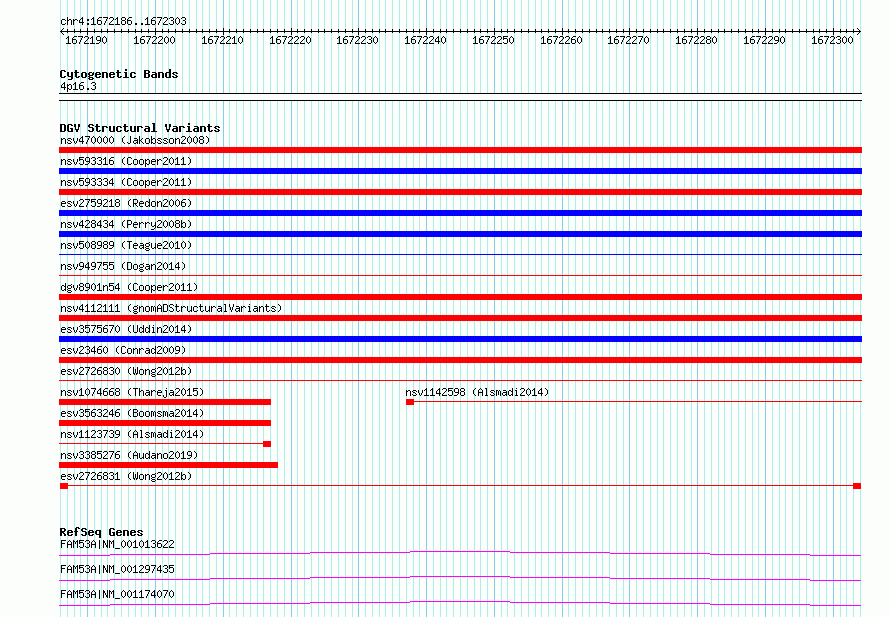Click the small red start block of nsv1142598

(x=410, y=402)
